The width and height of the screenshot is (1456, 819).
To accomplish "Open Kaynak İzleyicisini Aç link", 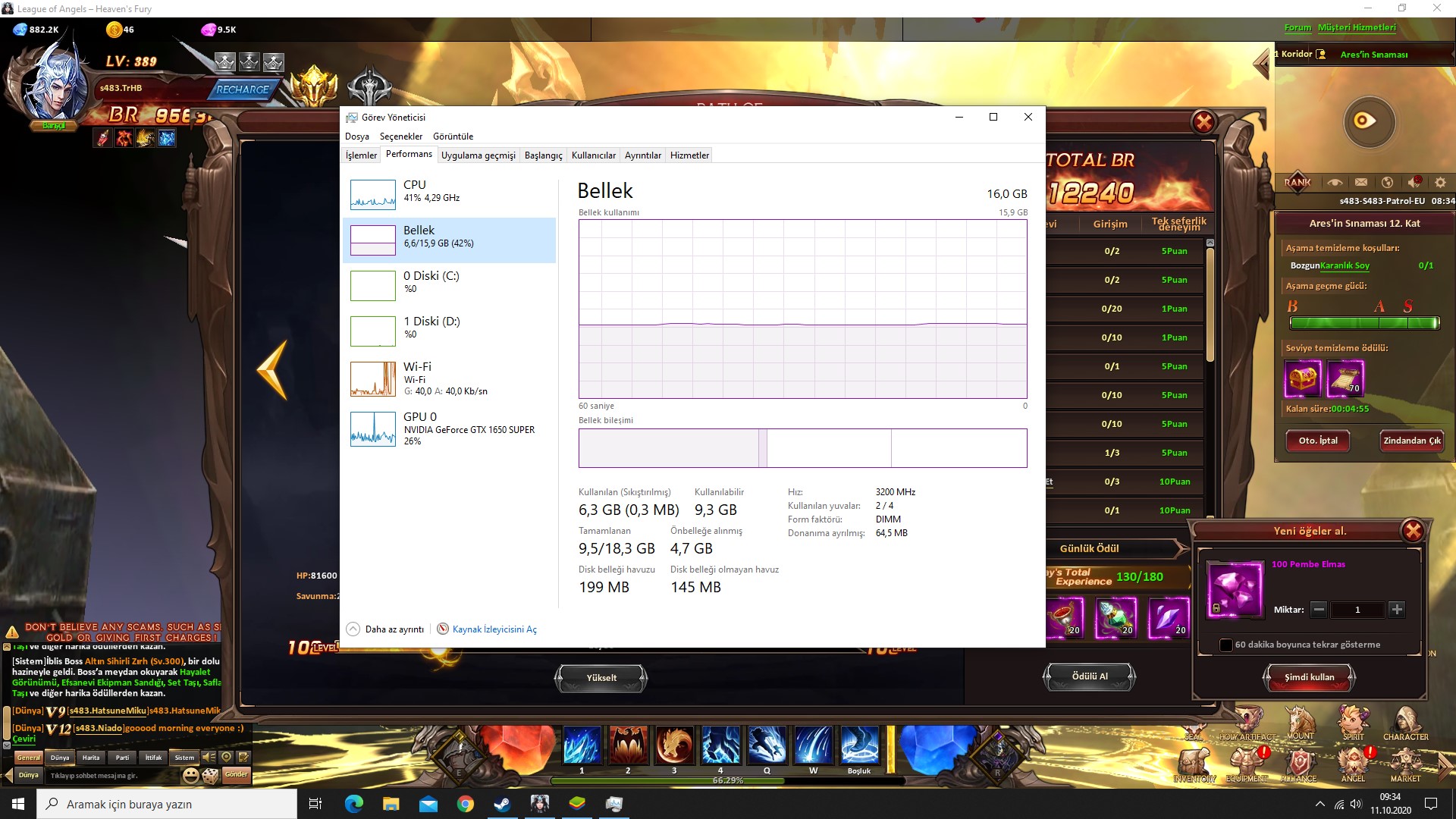I will tap(494, 629).
